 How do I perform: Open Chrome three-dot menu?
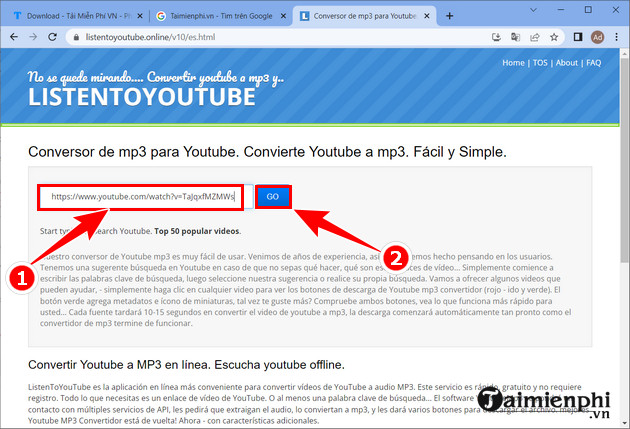point(616,37)
